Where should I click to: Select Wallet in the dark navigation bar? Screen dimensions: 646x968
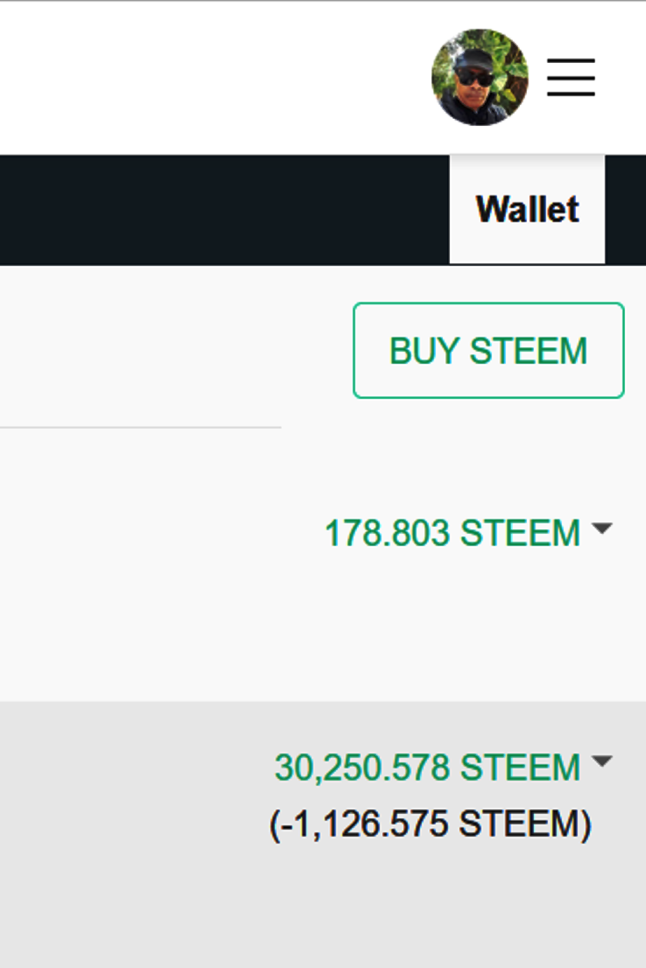pyautogui.click(x=527, y=209)
